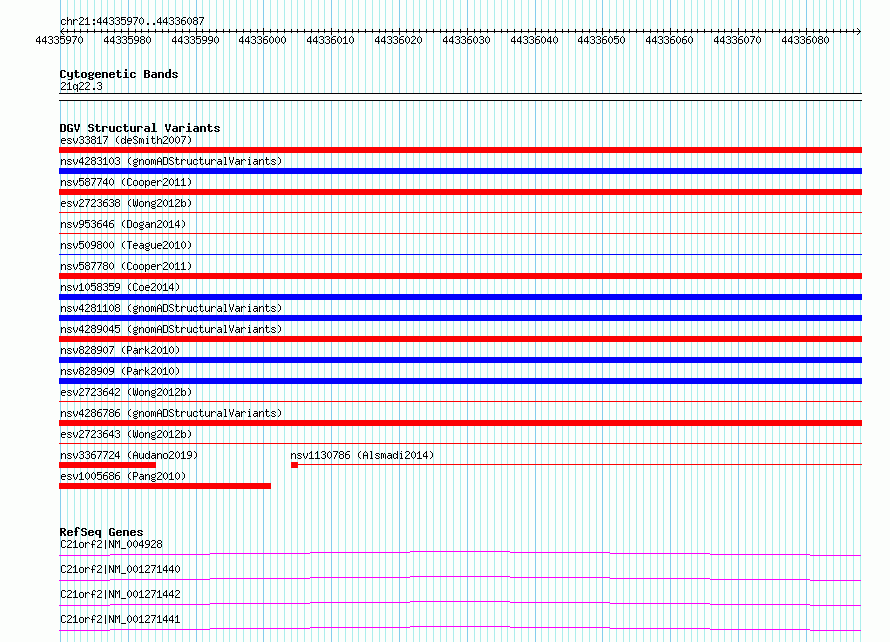Select the DGV Structural Variants track title
The image size is (890, 642).
click(x=140, y=128)
